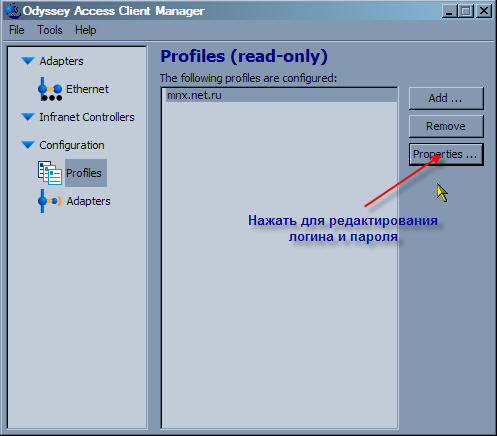
Task: Click the Odyssey app icon in title bar
Action: 13,11
